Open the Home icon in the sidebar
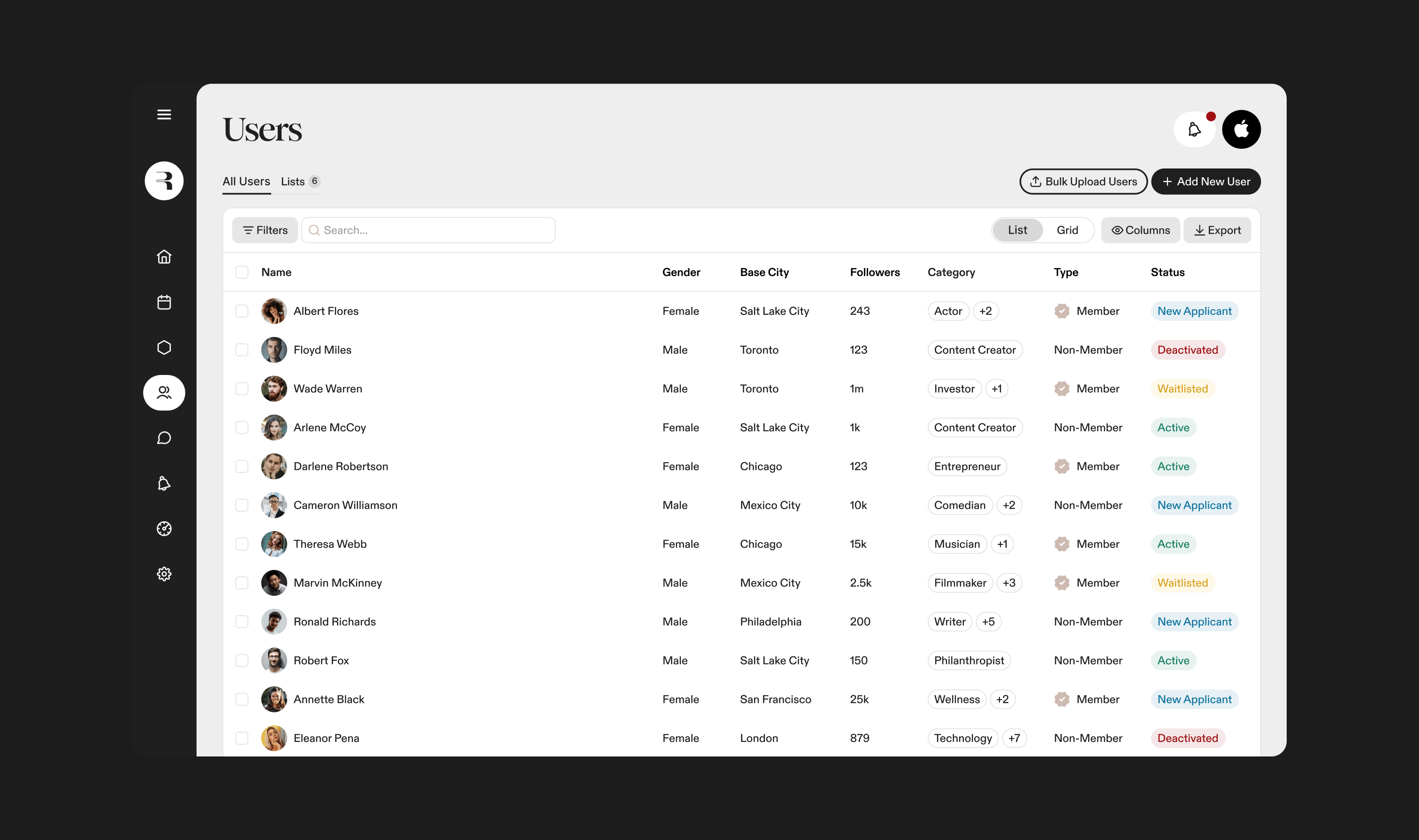The image size is (1419, 840). (x=164, y=257)
